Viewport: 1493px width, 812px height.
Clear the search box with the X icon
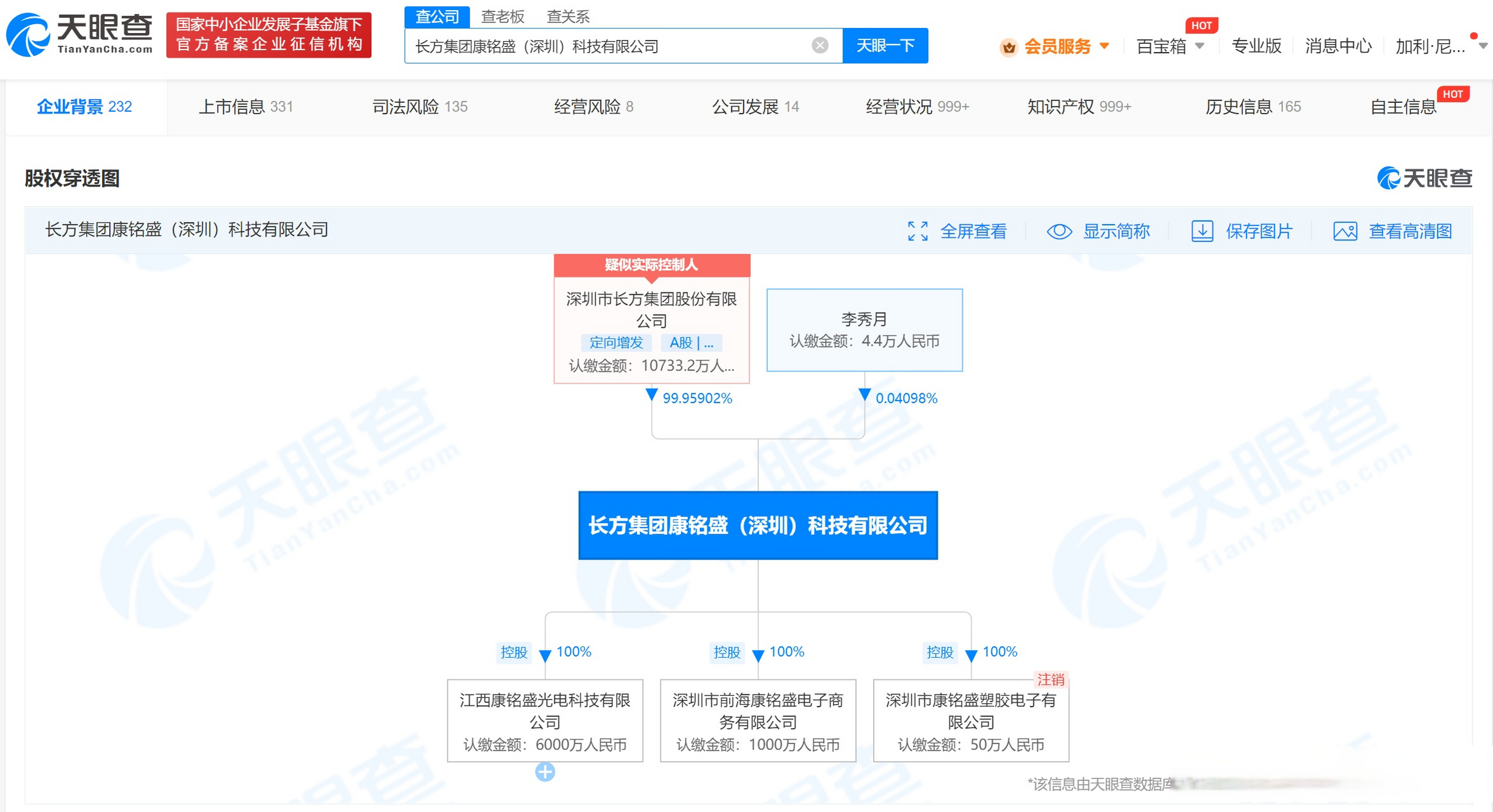pos(820,45)
